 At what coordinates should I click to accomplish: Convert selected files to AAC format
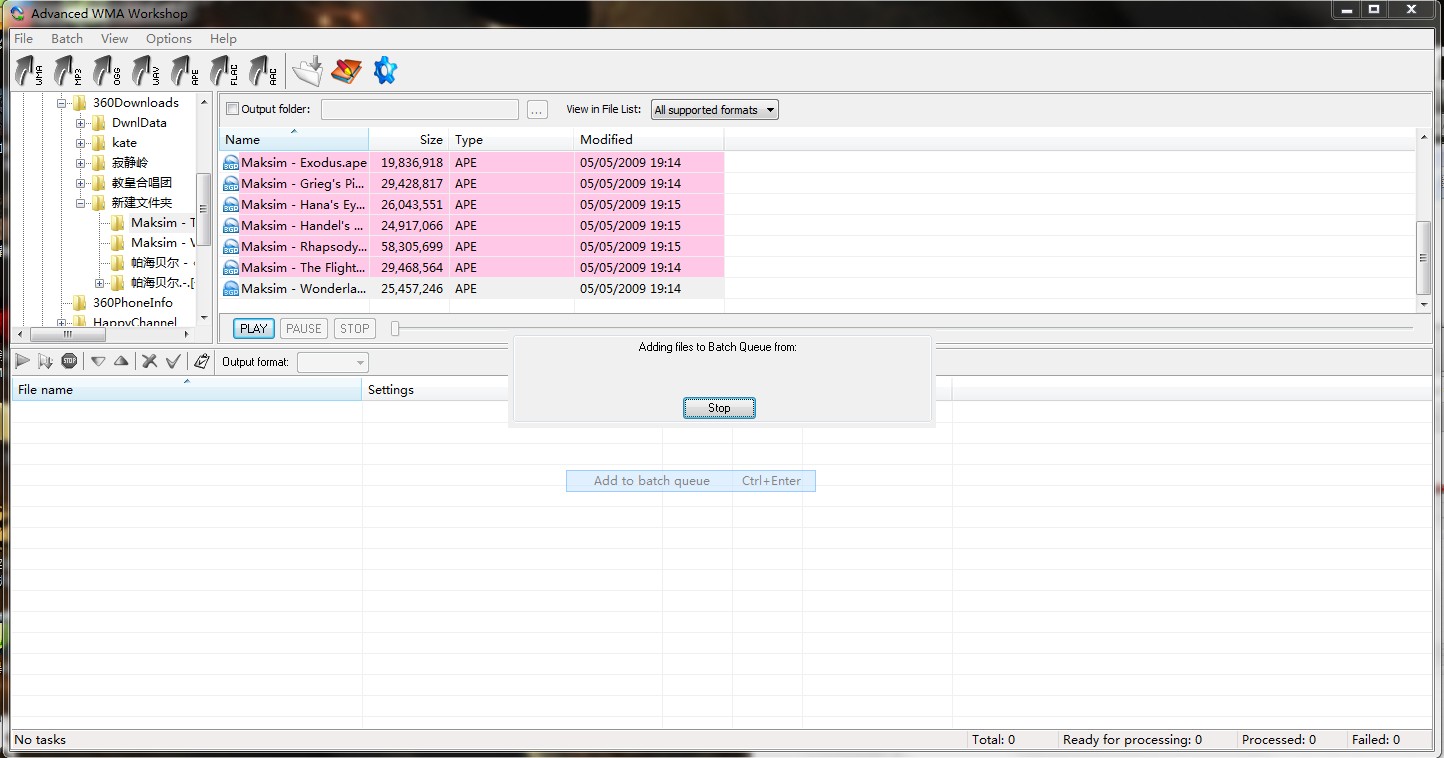263,71
